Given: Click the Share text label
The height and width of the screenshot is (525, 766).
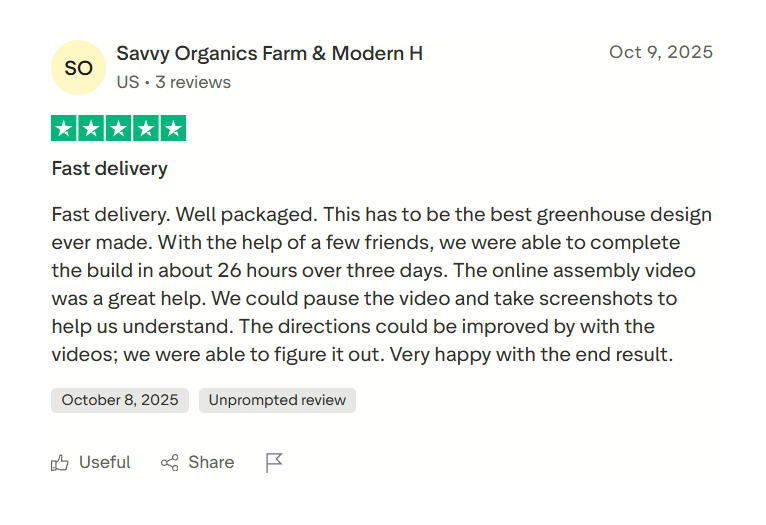Looking at the screenshot, I should 211,462.
